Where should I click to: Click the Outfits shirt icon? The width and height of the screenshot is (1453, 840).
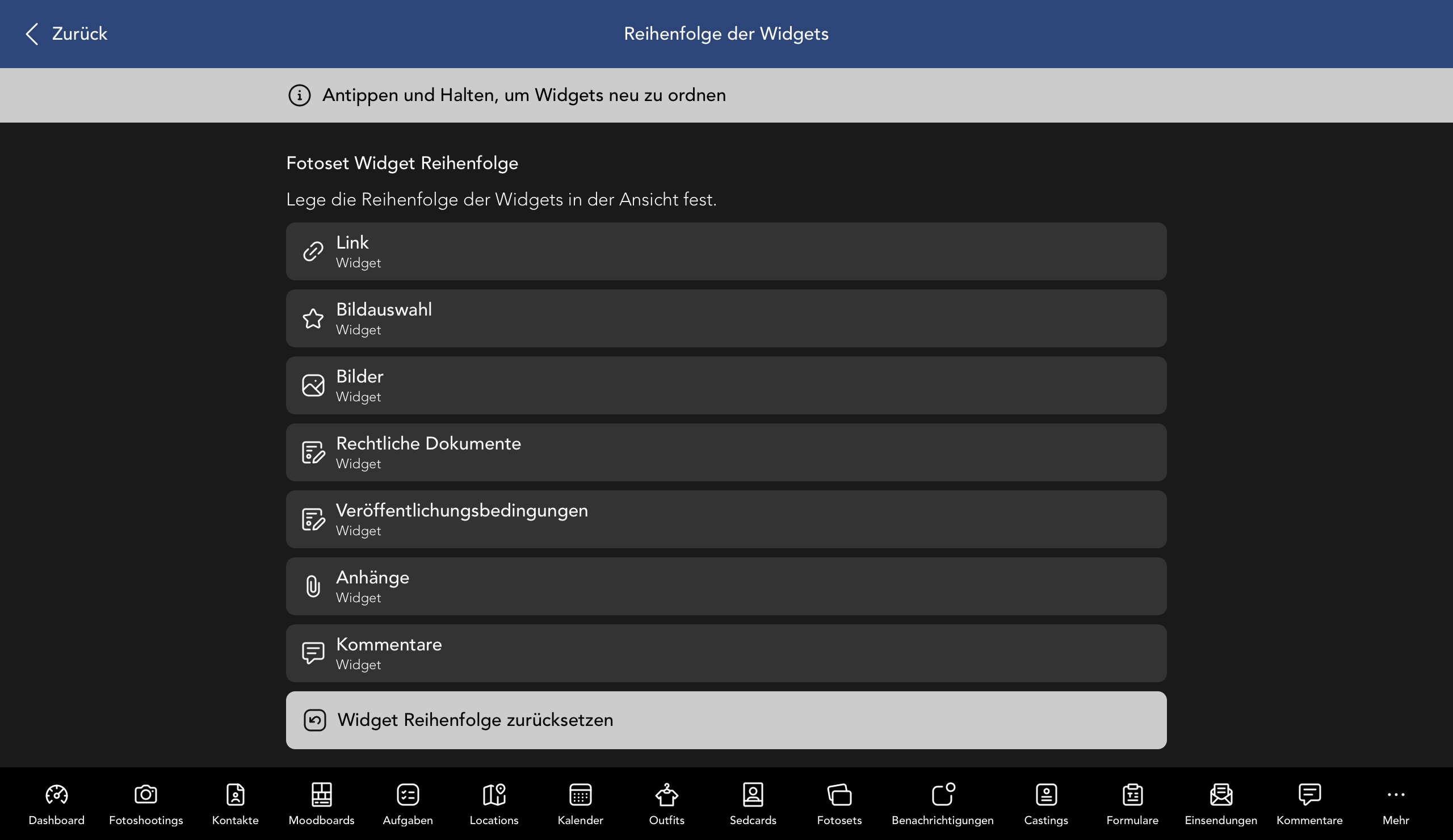pyautogui.click(x=666, y=795)
